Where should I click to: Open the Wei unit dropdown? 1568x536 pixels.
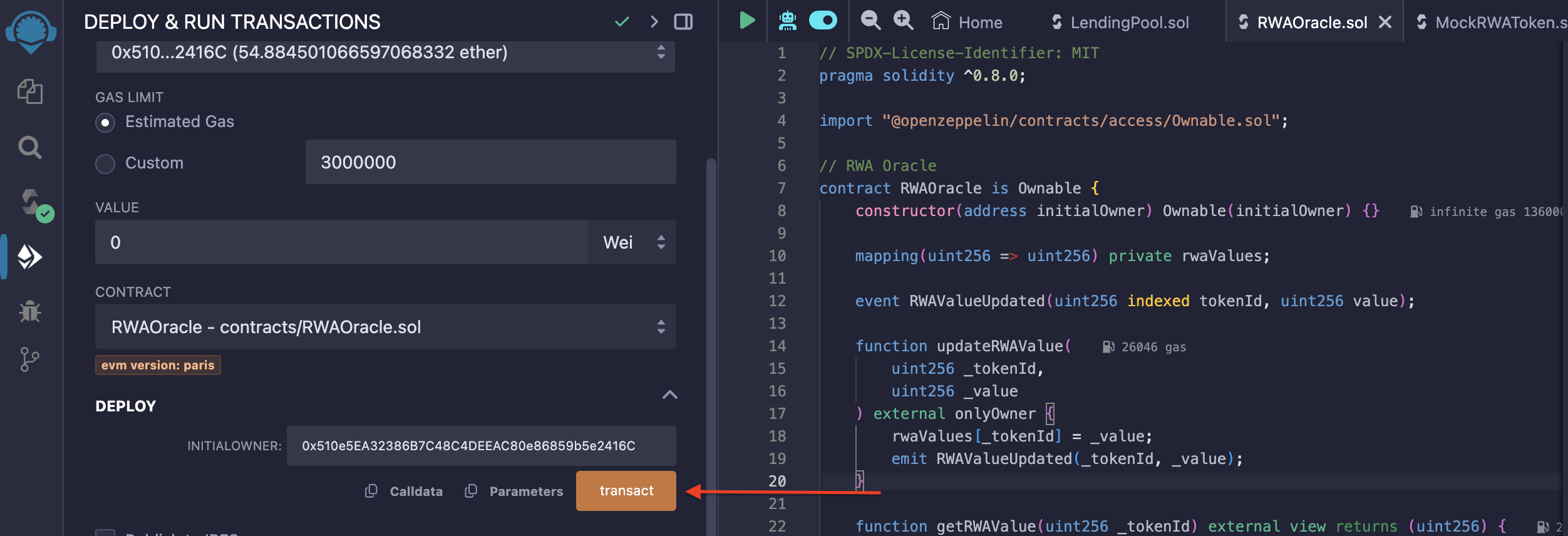(x=632, y=242)
